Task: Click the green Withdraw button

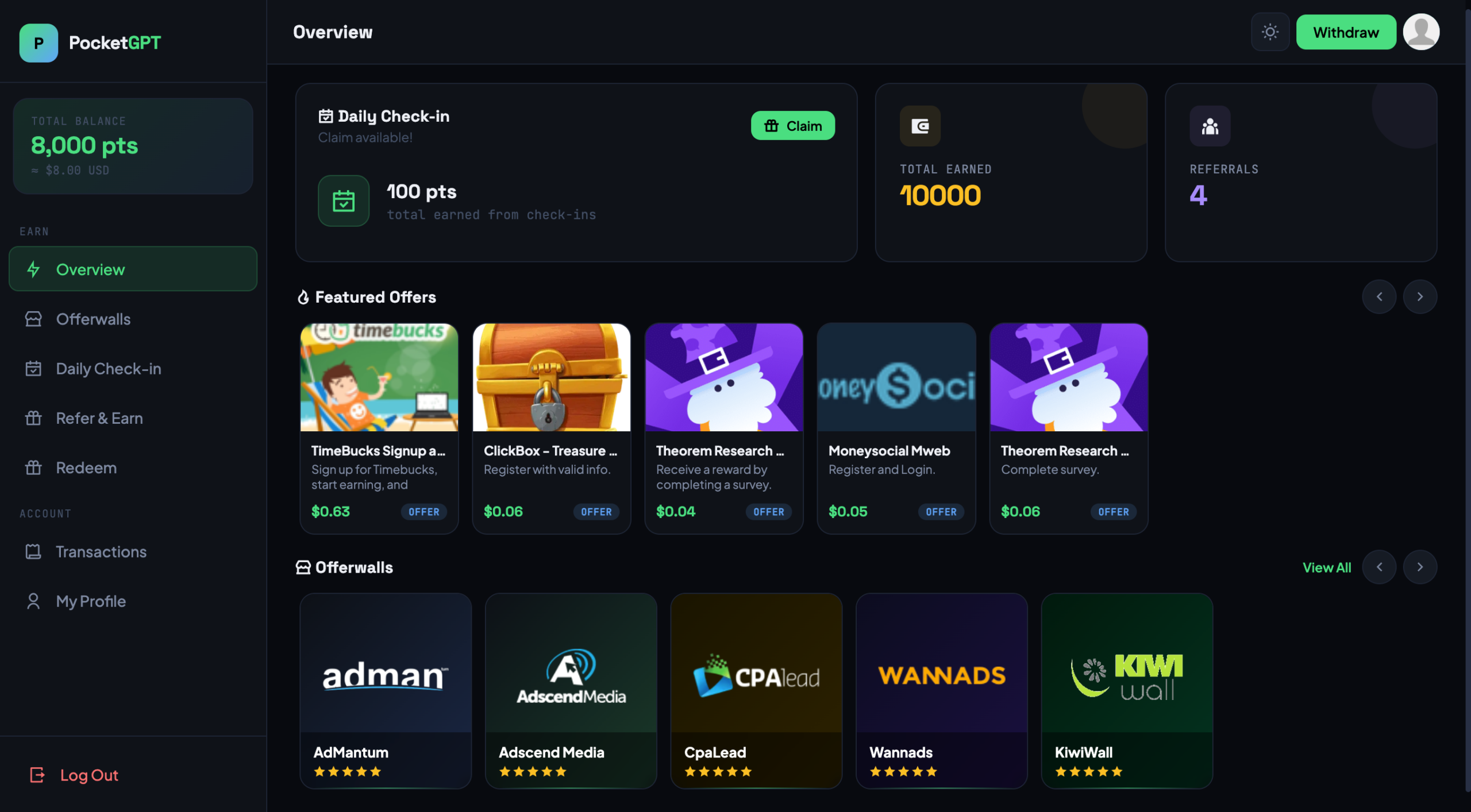Action: click(x=1346, y=32)
